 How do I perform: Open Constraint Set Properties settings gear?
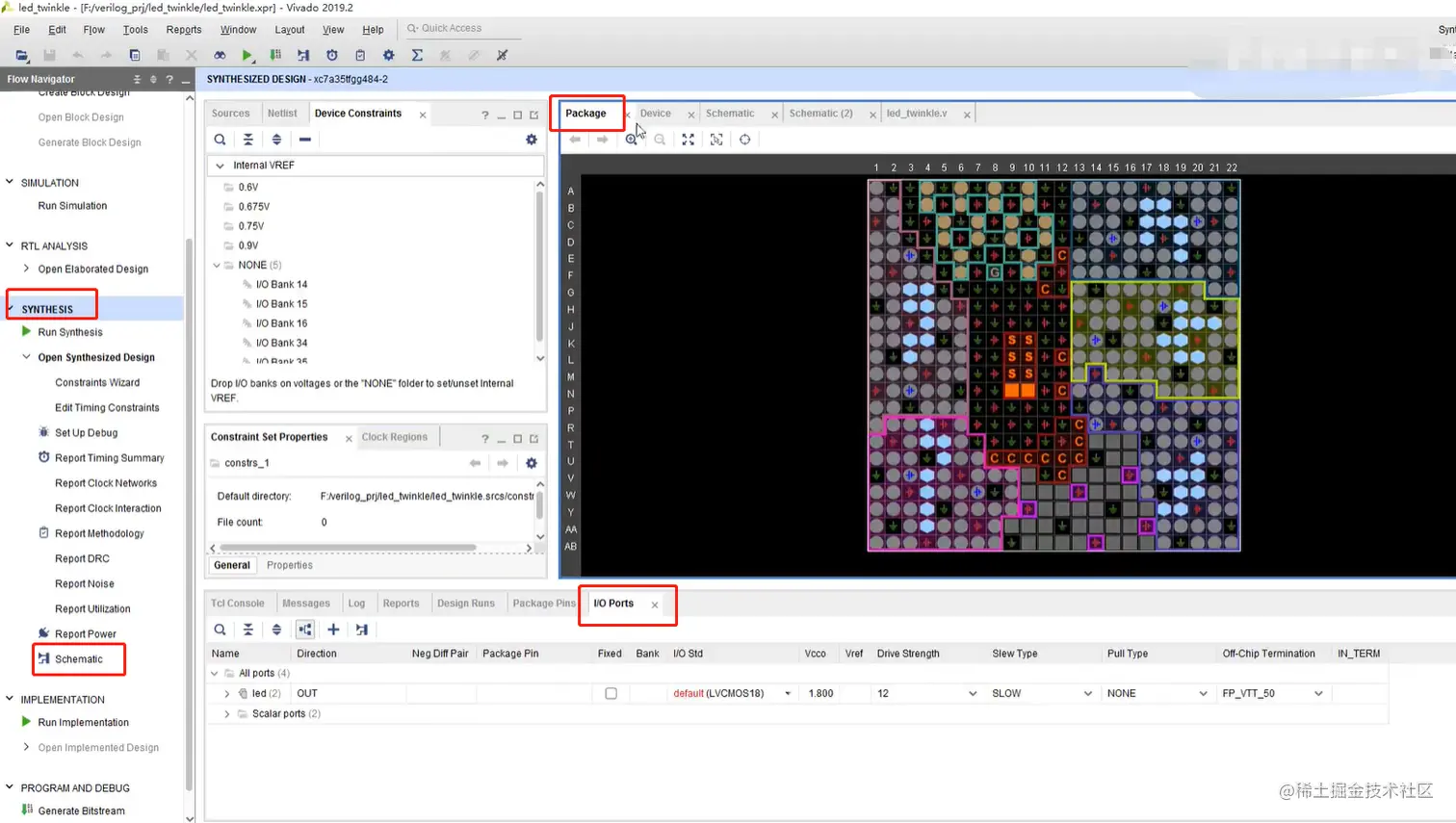click(532, 463)
